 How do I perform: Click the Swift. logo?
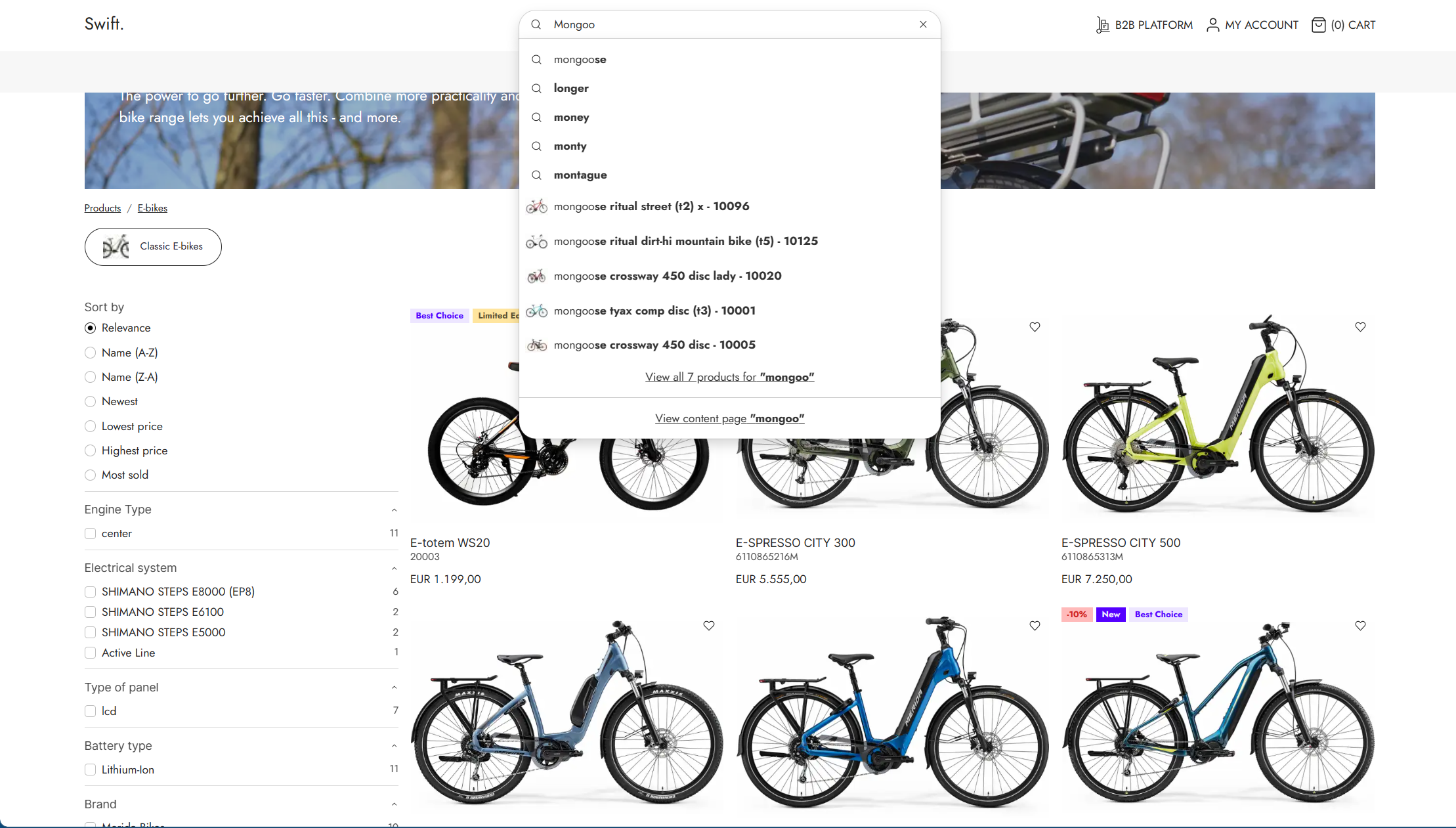click(x=104, y=24)
